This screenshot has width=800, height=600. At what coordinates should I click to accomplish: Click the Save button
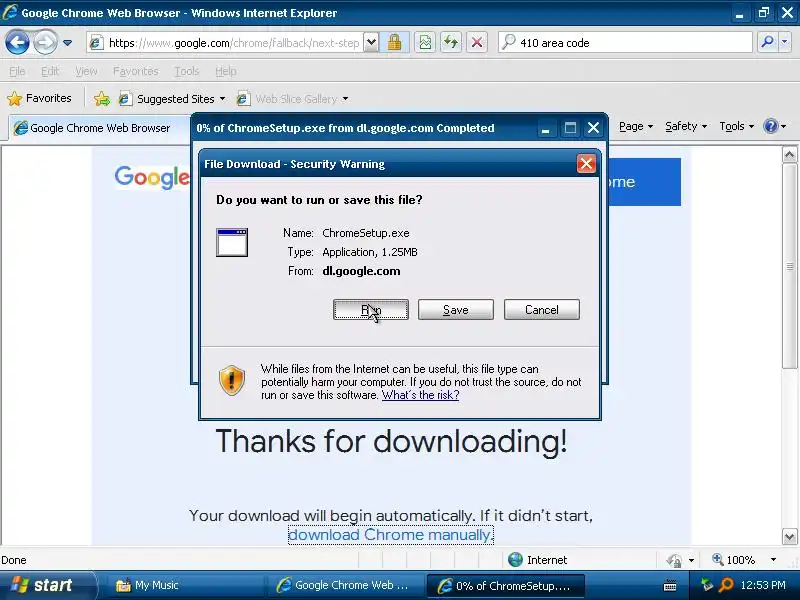[x=456, y=310]
